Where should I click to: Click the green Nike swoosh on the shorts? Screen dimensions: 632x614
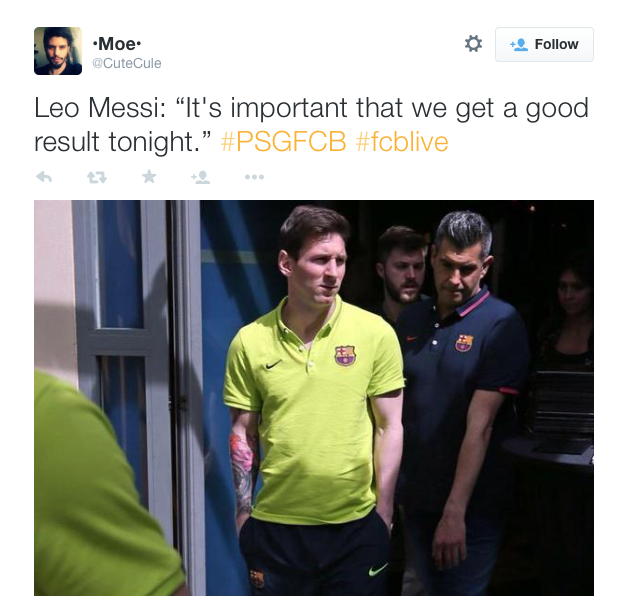click(x=378, y=569)
